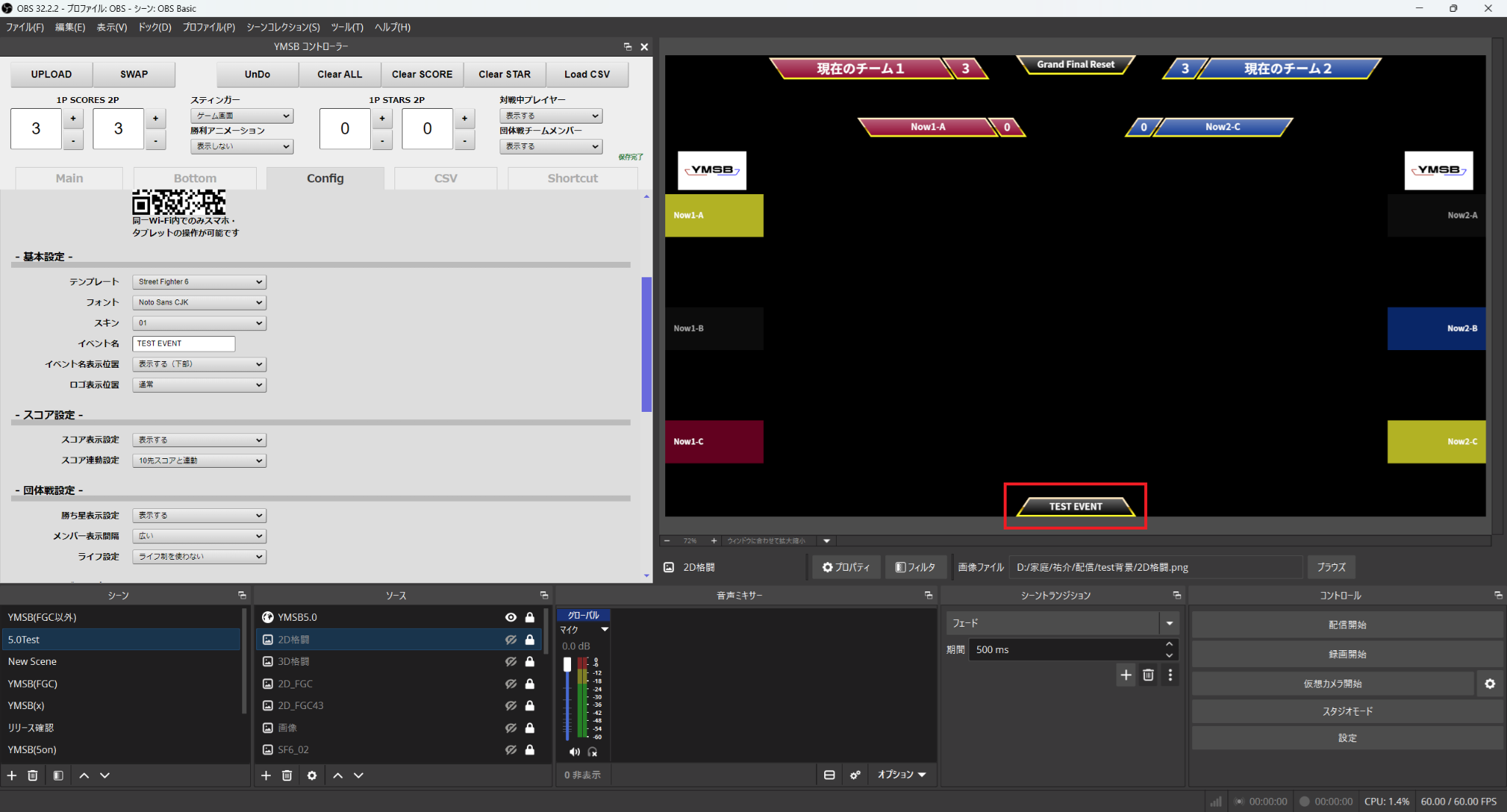1507x812 pixels.
Task: Delete selected source with trash icon
Action: [287, 775]
